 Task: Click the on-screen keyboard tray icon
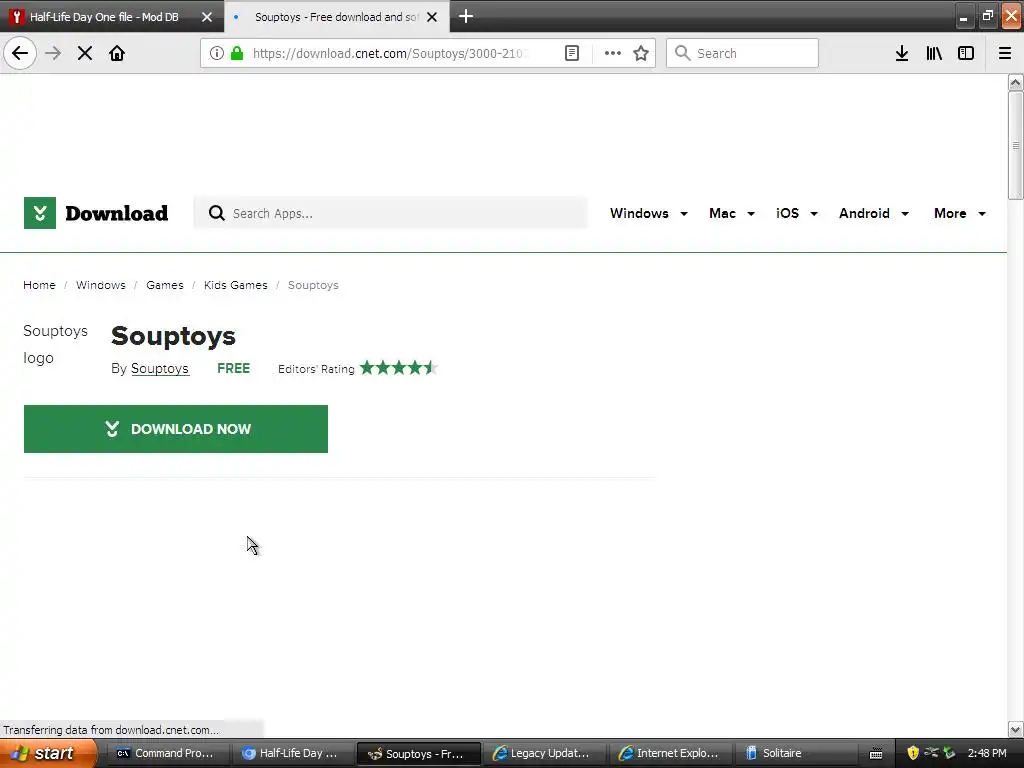click(x=876, y=754)
